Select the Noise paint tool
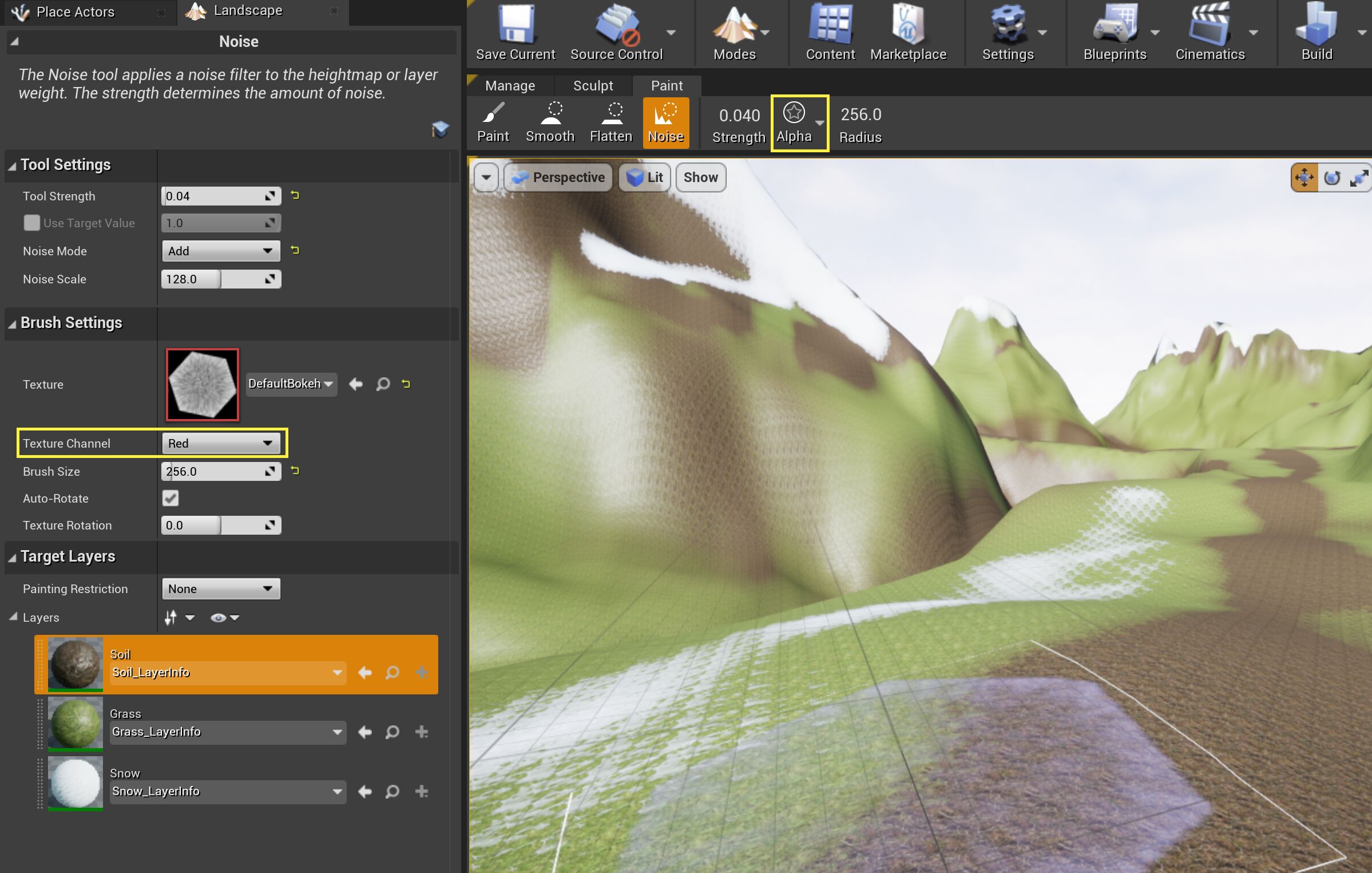This screenshot has height=873, width=1372. tap(665, 122)
